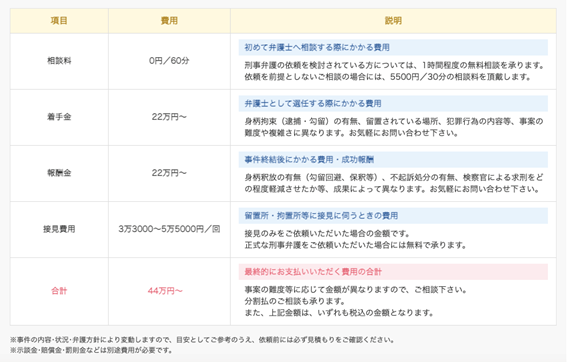Click the red 44万円〜 total fee
The width and height of the screenshot is (567, 362).
click(165, 291)
